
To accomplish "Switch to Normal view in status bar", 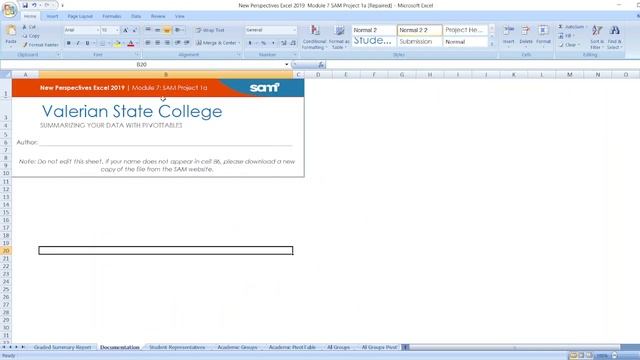I will point(573,356).
